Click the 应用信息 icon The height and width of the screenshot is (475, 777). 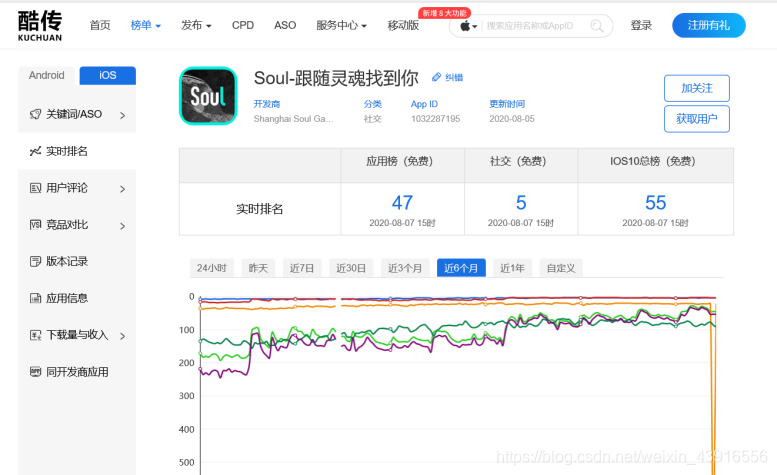35,298
